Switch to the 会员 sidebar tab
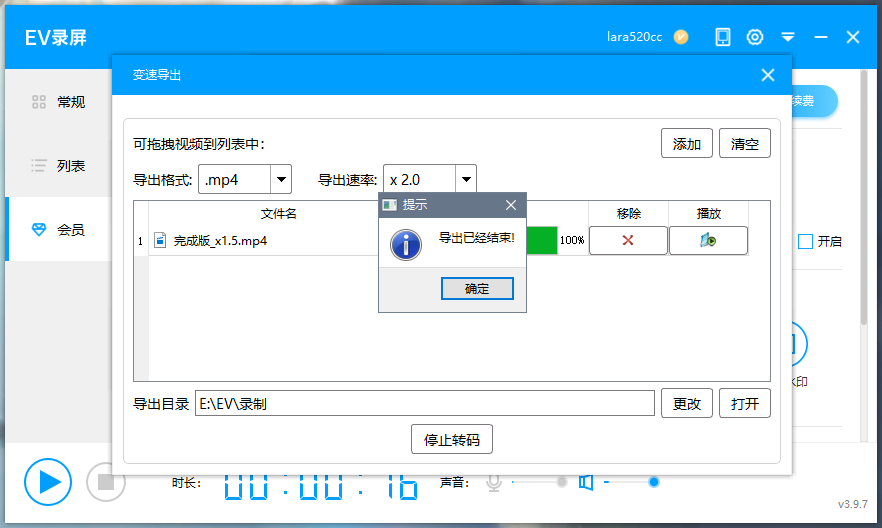 coord(59,229)
